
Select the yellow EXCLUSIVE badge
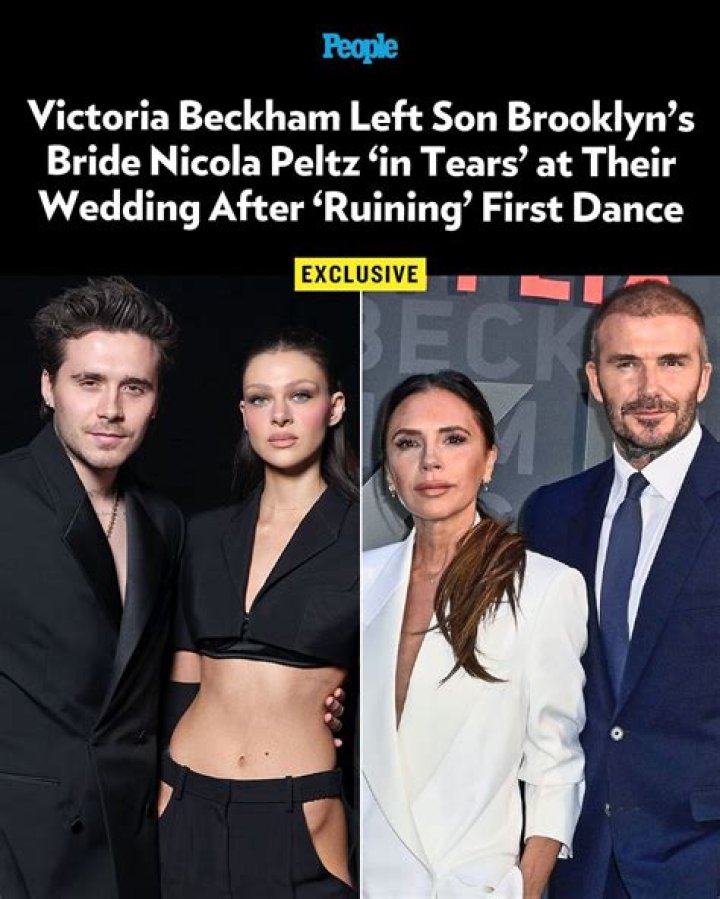click(360, 274)
